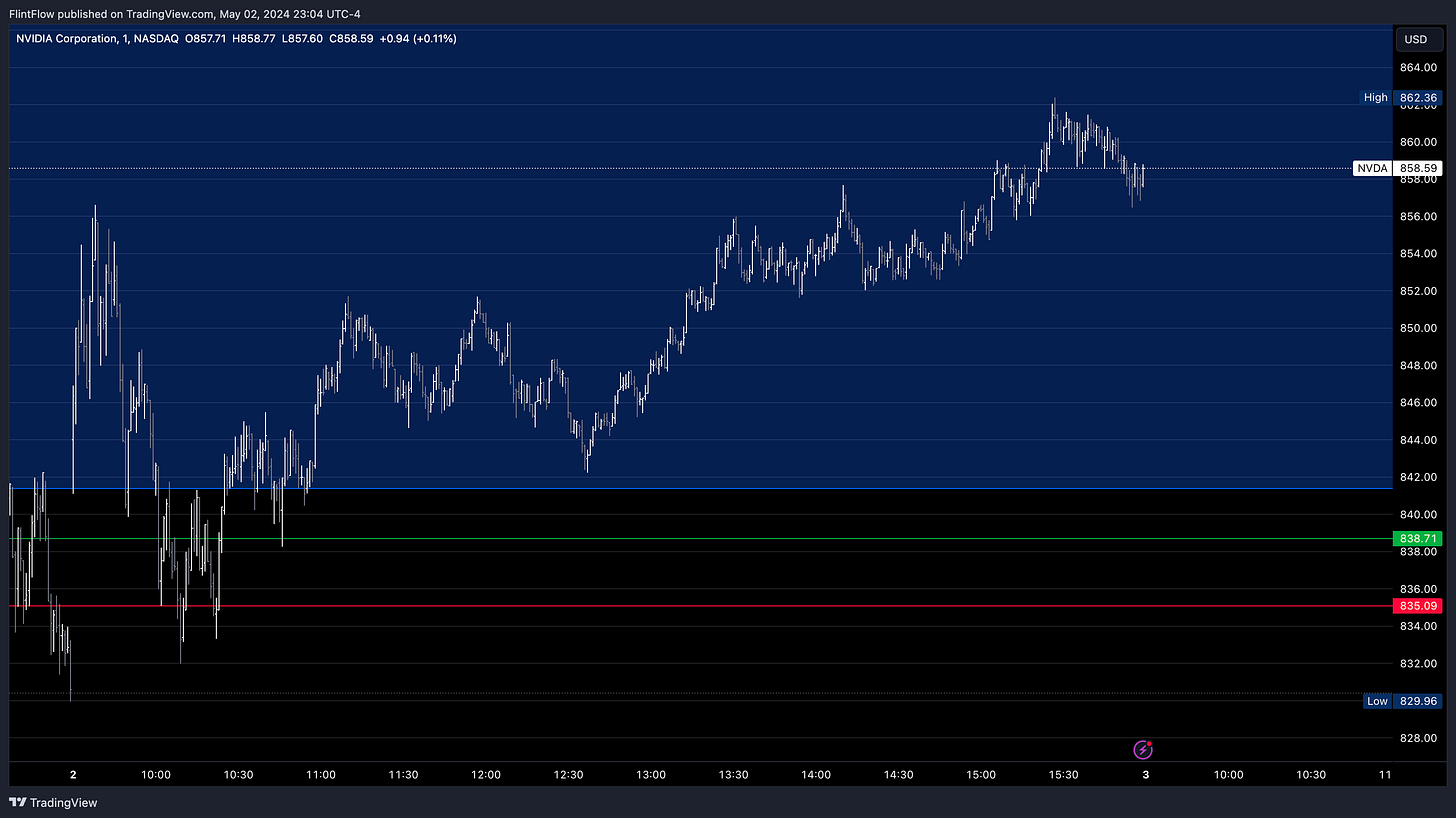Click the 860.00 price axis label

(x=1417, y=142)
